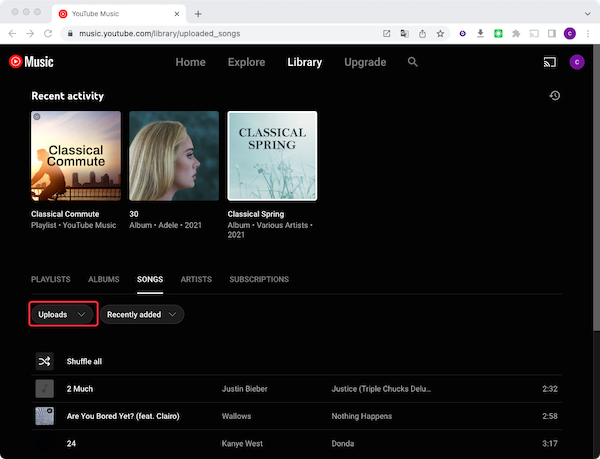Click the YouTube Music logo

coord(30,62)
